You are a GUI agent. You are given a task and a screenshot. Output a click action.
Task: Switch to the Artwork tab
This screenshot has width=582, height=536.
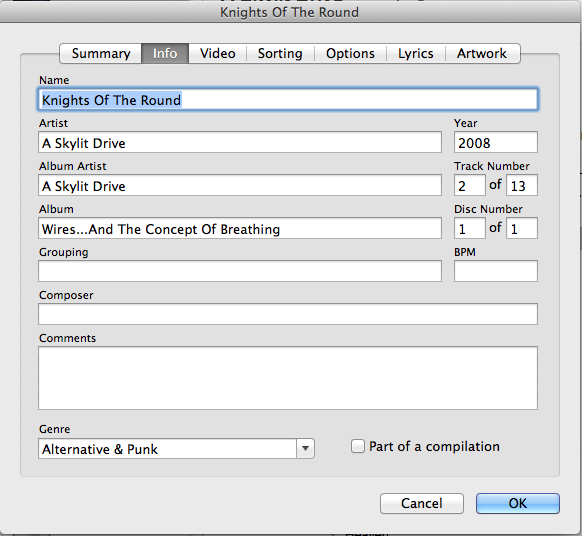[x=482, y=53]
